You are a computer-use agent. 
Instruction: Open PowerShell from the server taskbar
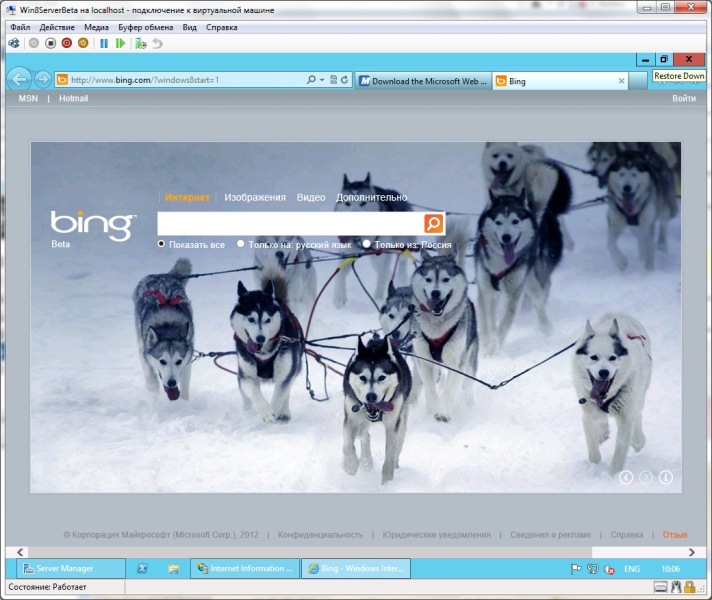pyautogui.click(x=143, y=568)
